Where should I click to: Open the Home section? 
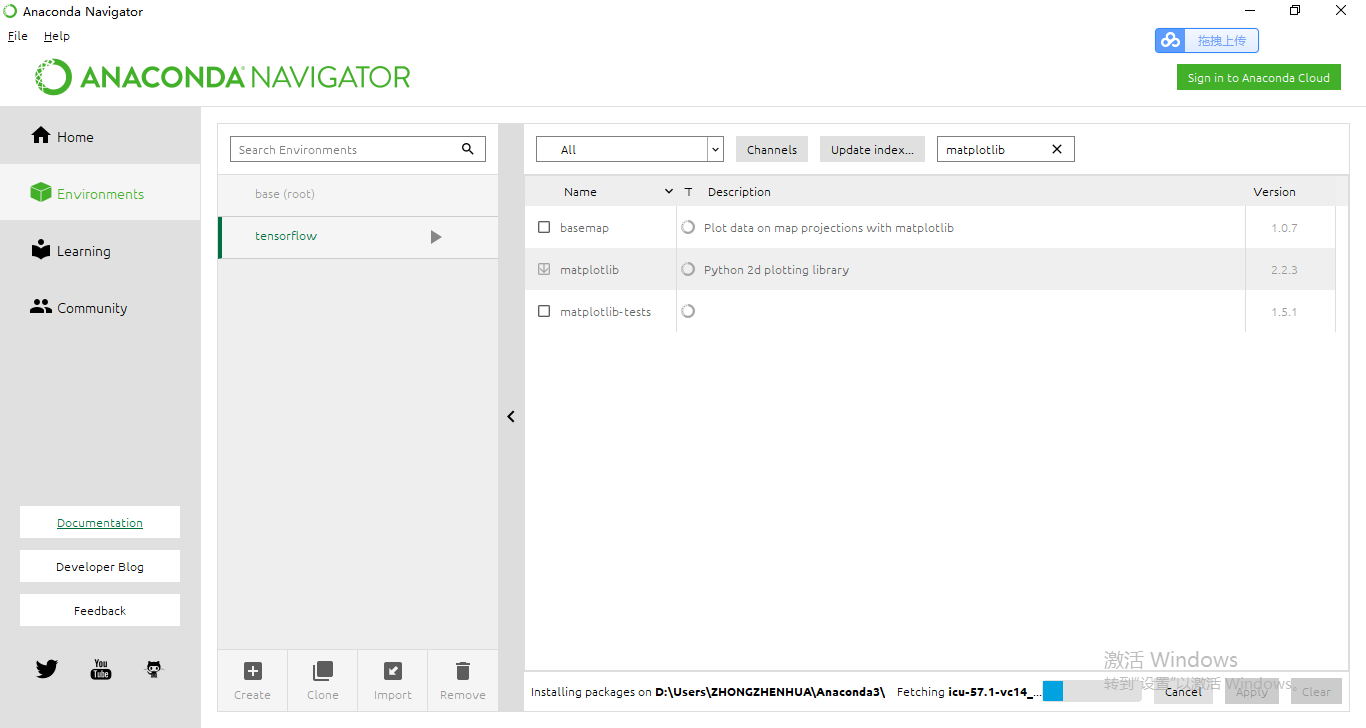(x=100, y=137)
